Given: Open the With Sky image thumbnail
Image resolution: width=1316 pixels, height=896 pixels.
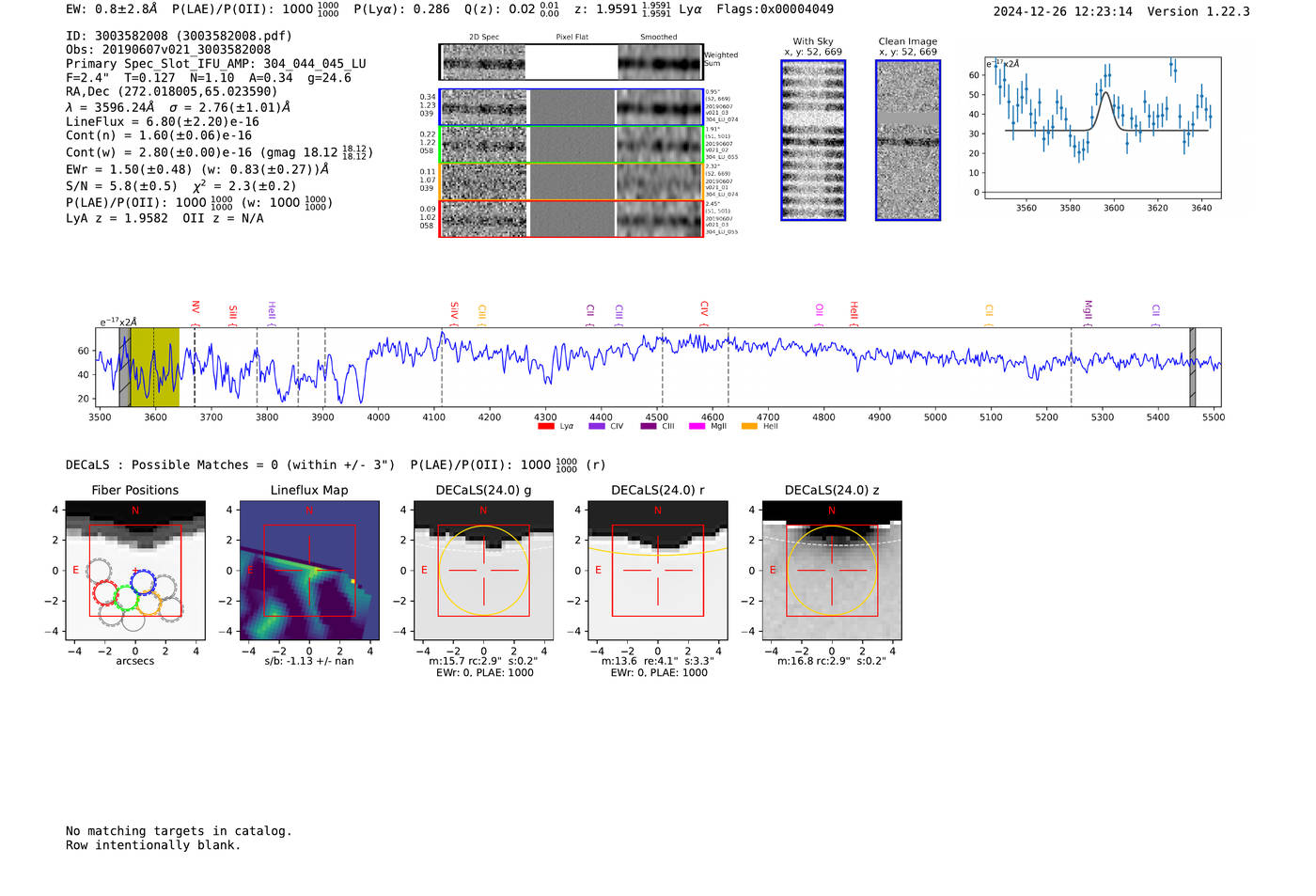Looking at the screenshot, I should coord(813,140).
